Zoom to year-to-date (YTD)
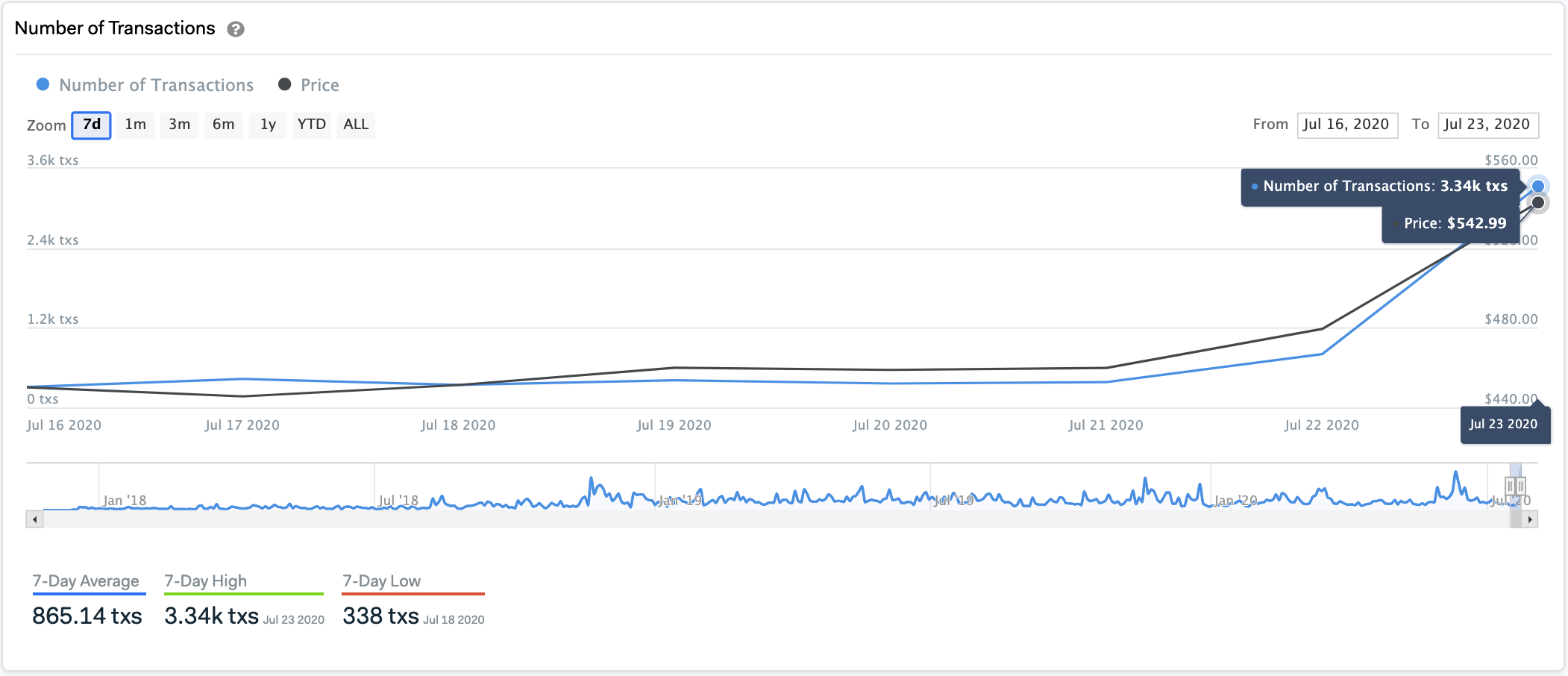 (311, 125)
